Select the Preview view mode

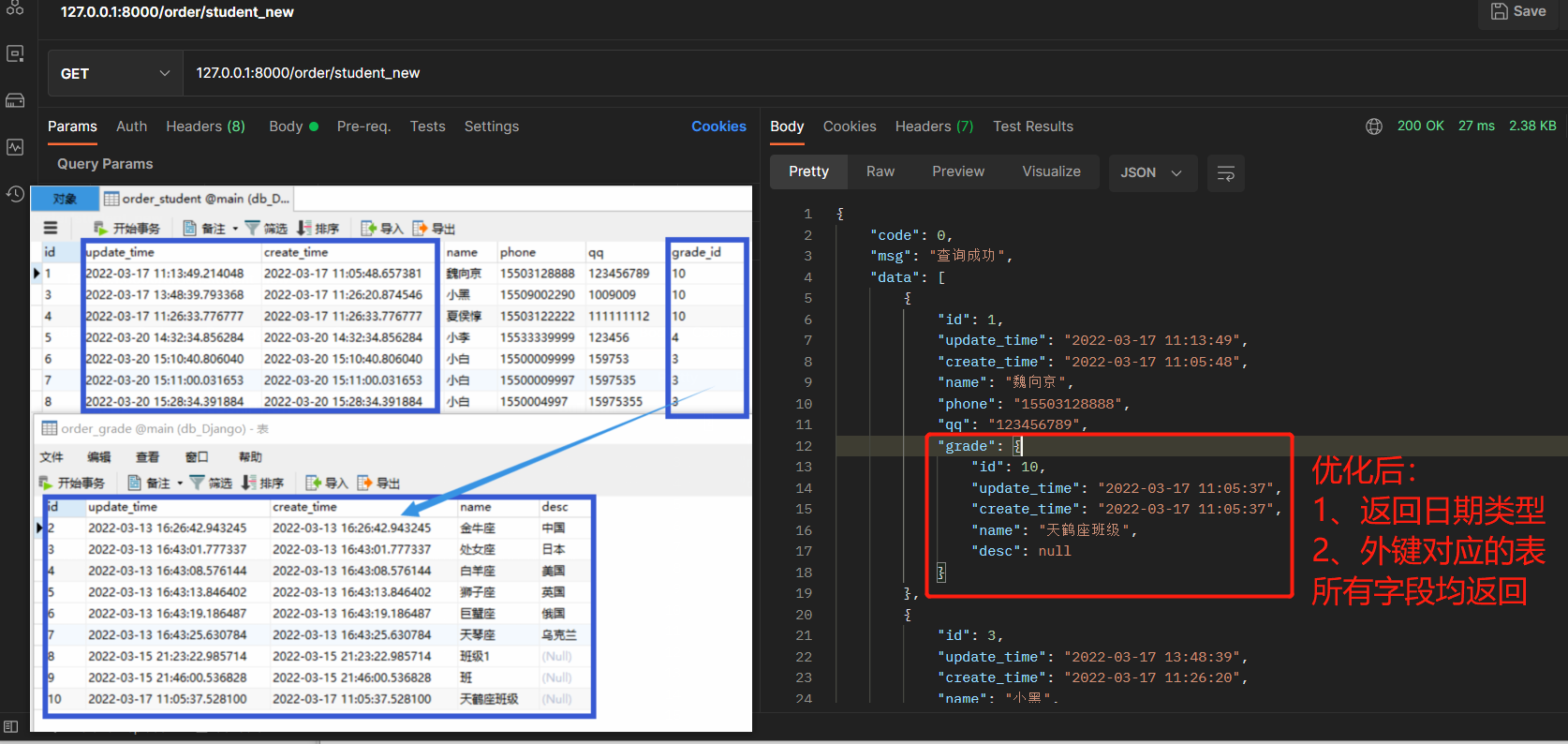click(x=958, y=172)
